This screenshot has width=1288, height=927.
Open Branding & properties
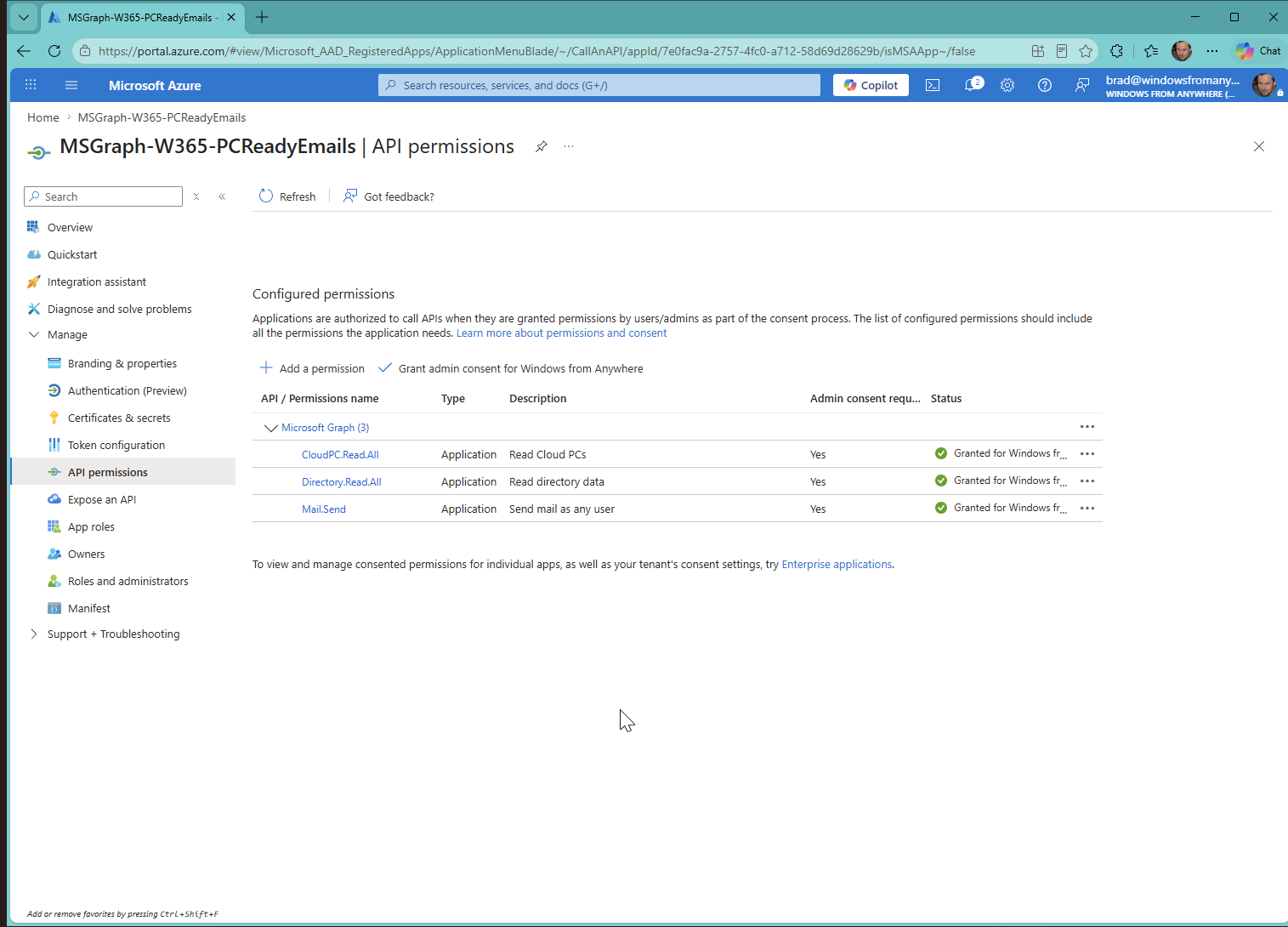[x=123, y=363]
